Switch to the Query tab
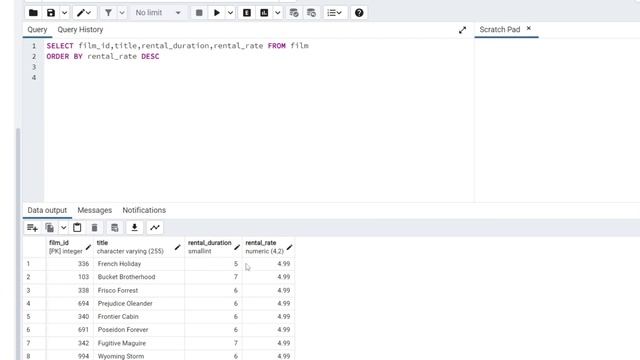Screen dimensions: 640x360 click(37, 29)
